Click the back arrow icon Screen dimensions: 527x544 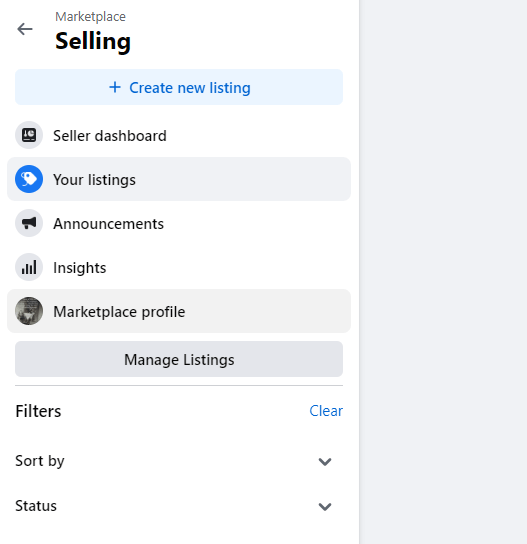(25, 29)
